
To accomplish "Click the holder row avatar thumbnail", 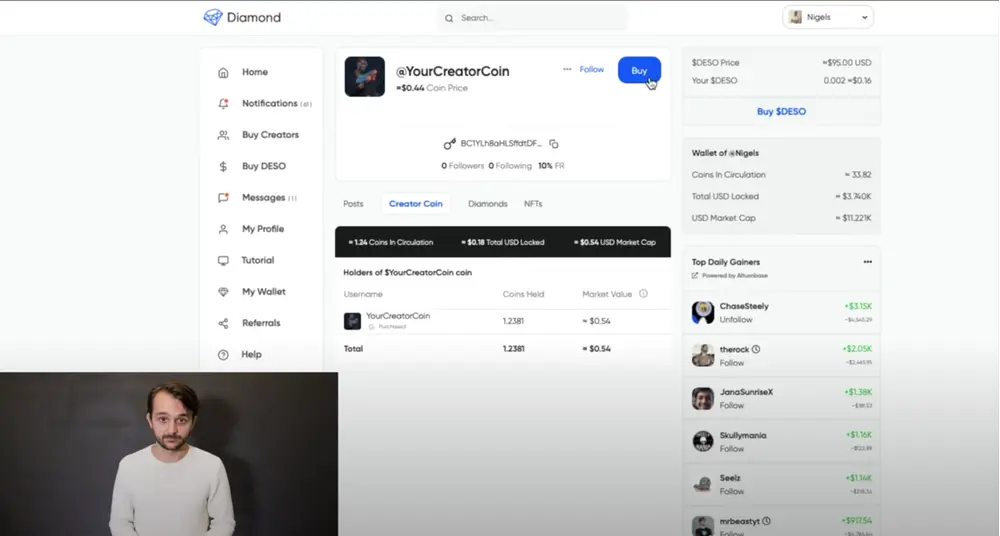I will coord(353,321).
